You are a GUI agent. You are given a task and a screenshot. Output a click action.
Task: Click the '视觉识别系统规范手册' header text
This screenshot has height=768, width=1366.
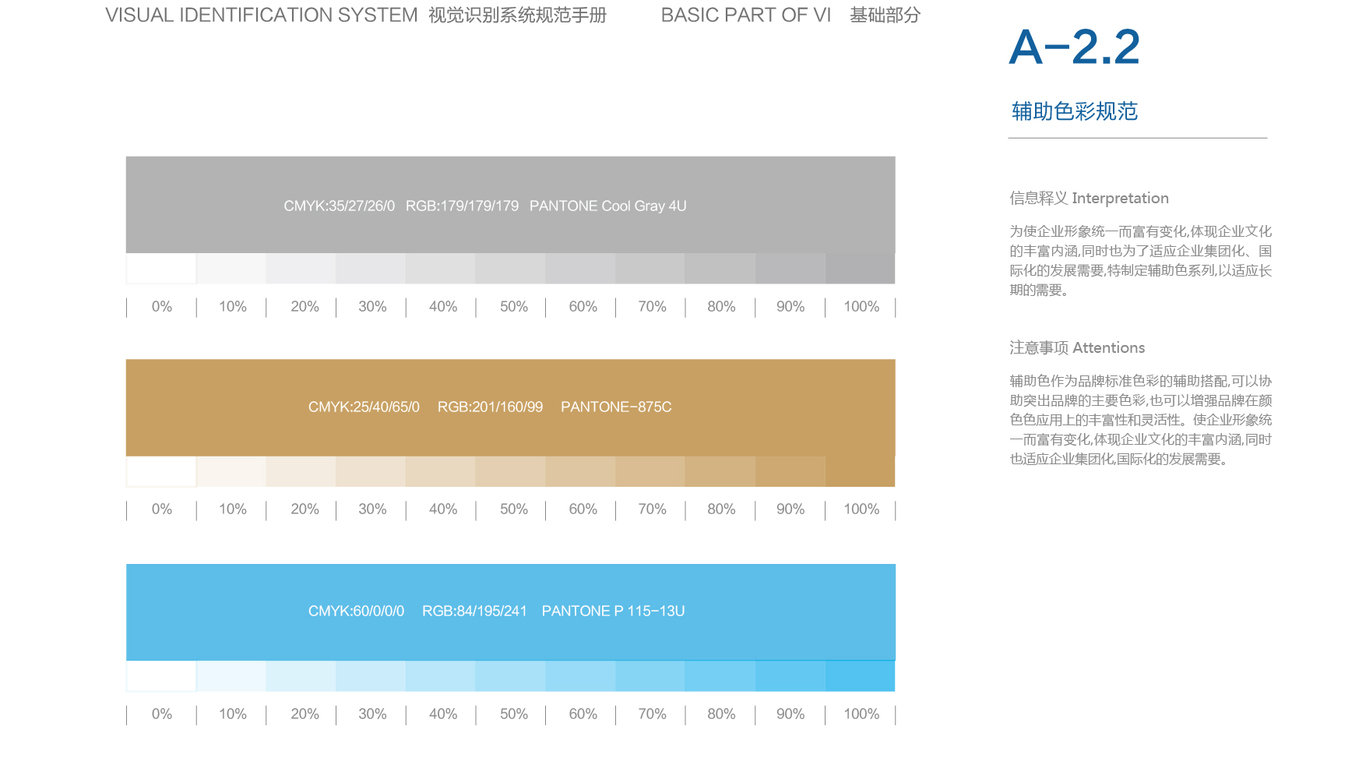tap(517, 16)
